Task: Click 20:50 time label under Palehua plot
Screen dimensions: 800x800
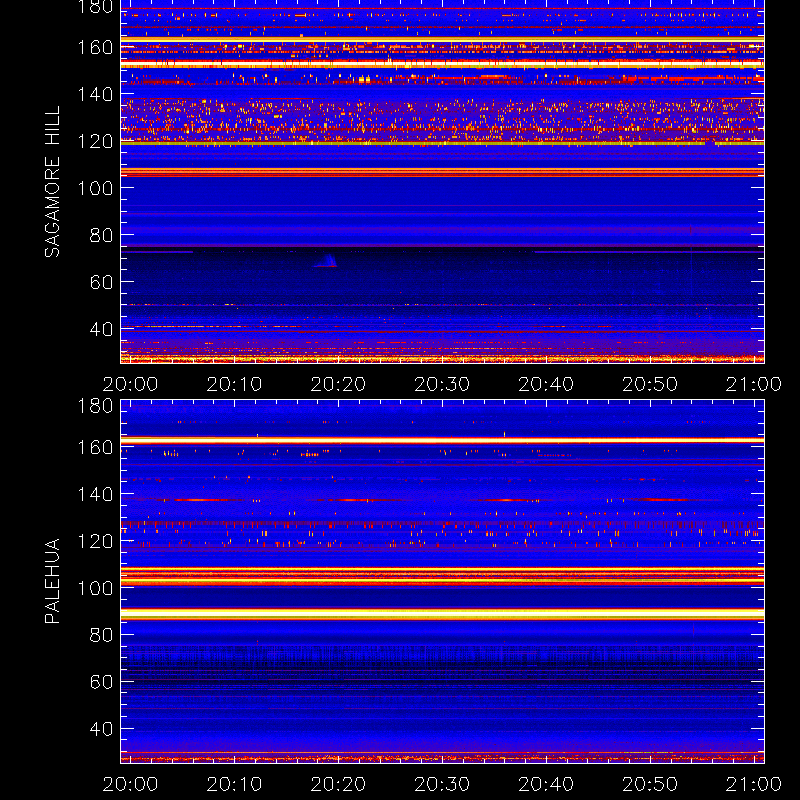Action: (x=650, y=784)
